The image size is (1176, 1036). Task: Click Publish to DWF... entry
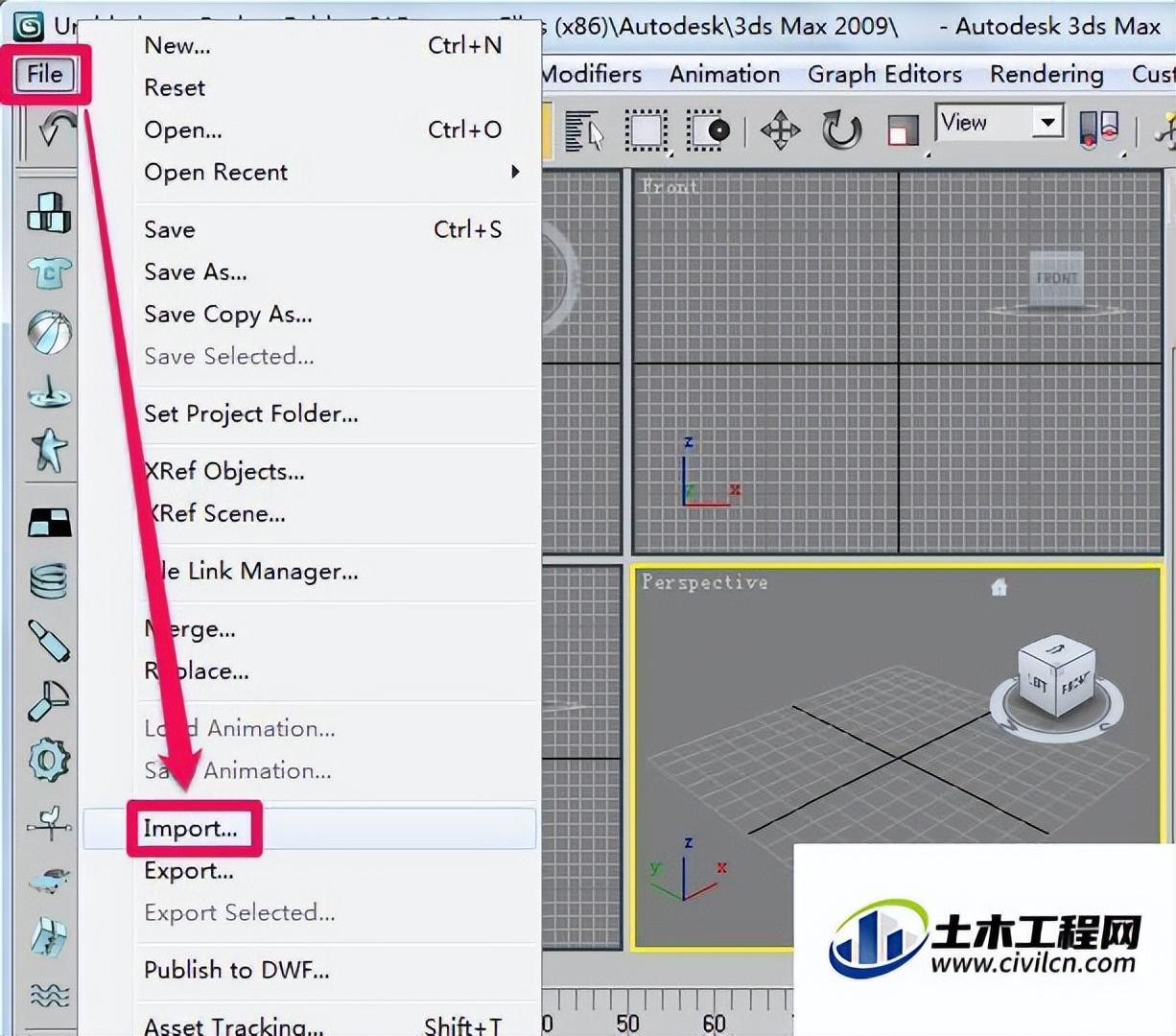[x=237, y=970]
